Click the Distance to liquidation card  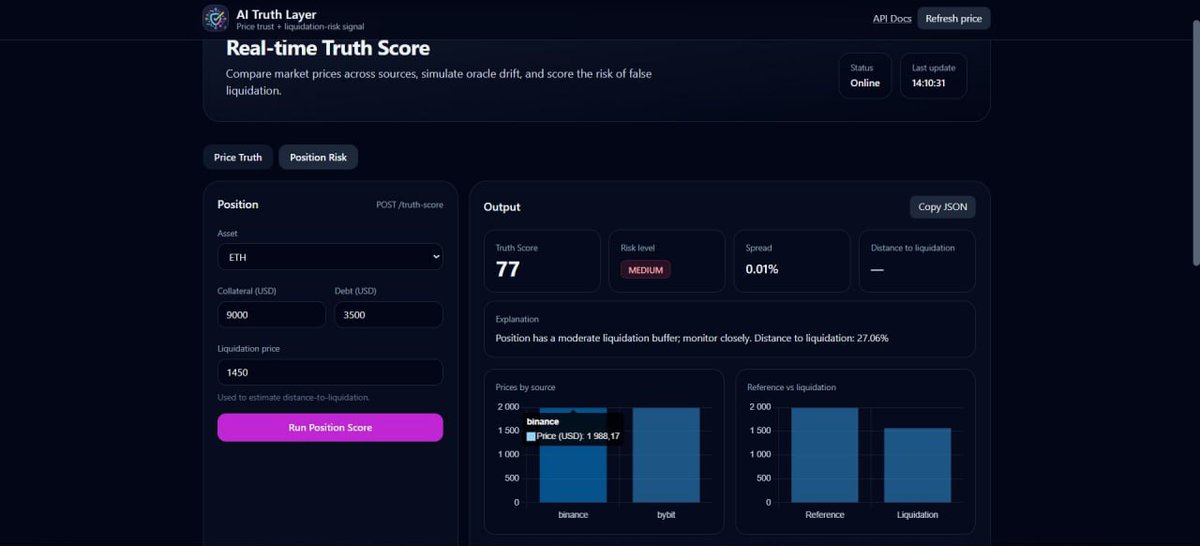coord(917,261)
